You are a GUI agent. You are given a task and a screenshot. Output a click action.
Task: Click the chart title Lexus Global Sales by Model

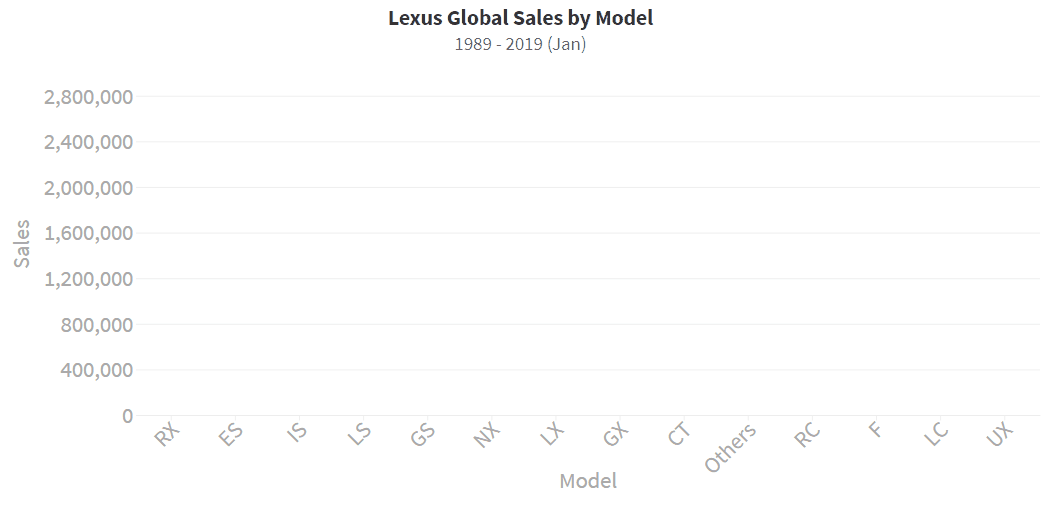(520, 18)
